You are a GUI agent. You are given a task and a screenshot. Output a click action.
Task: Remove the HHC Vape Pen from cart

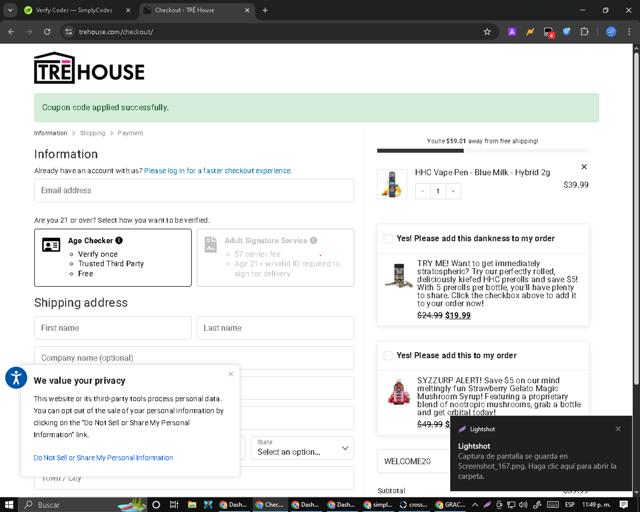584,167
